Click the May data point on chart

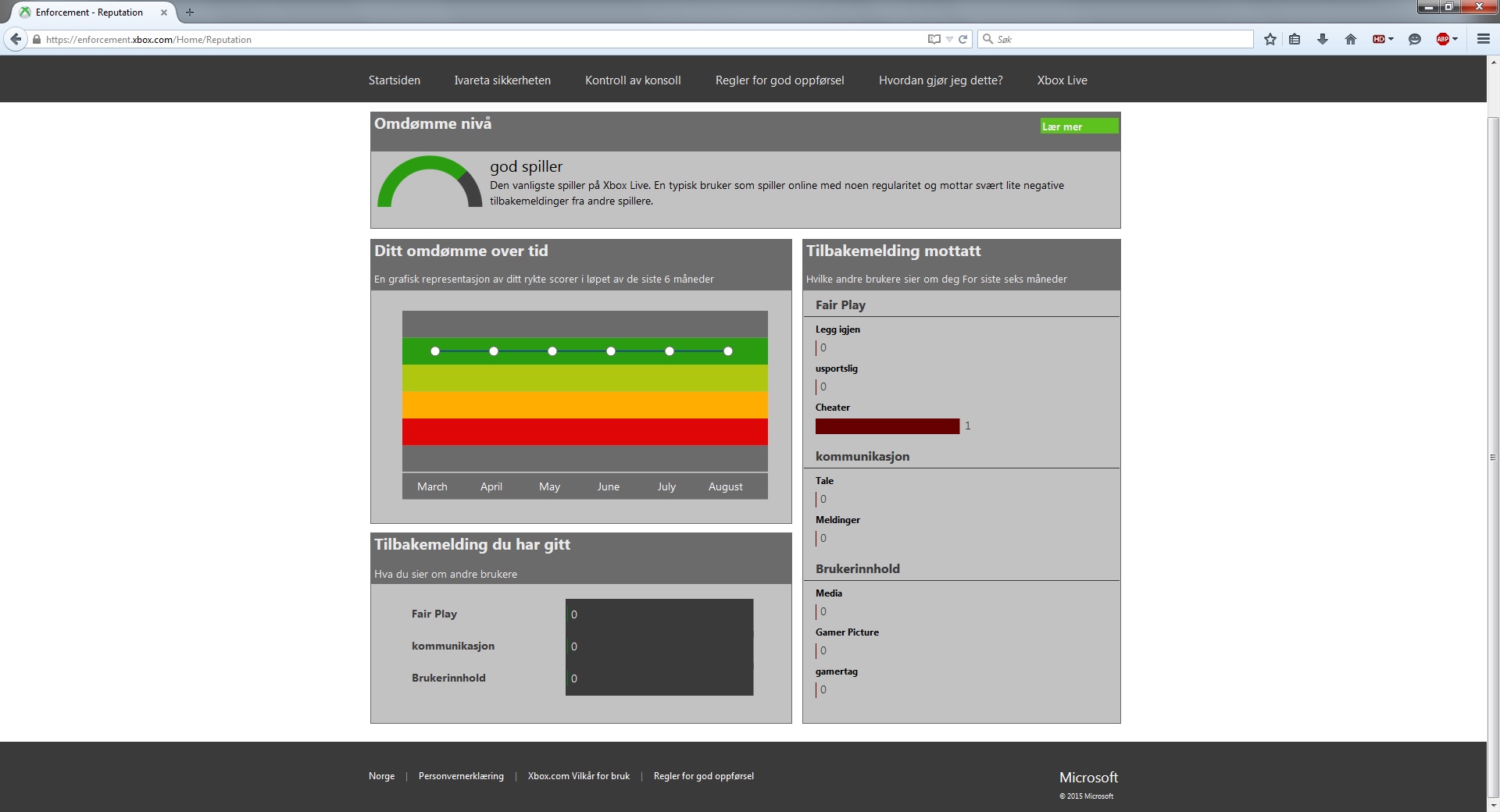(552, 351)
